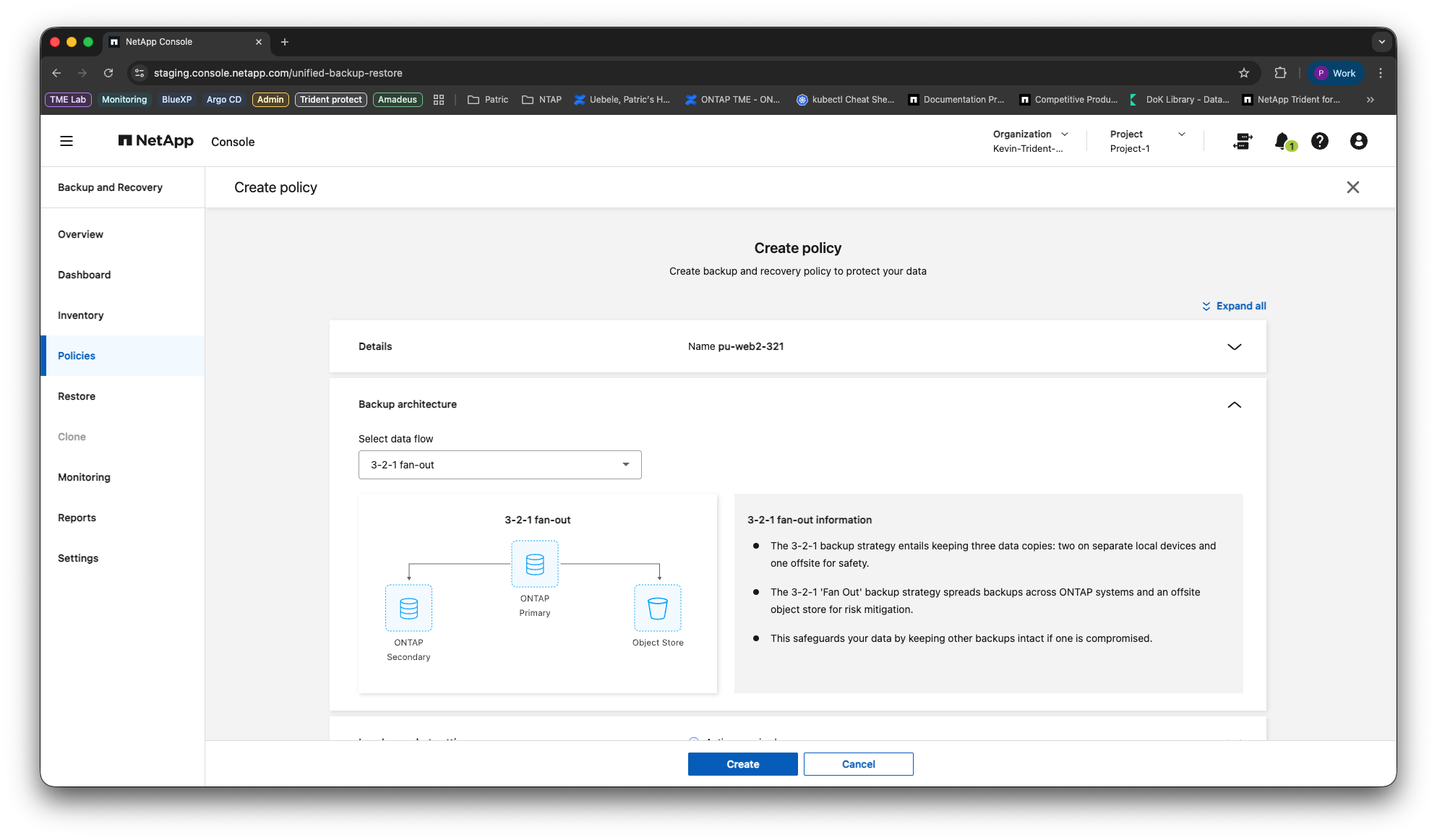Click the ONTAP Primary diagram icon

click(x=535, y=564)
